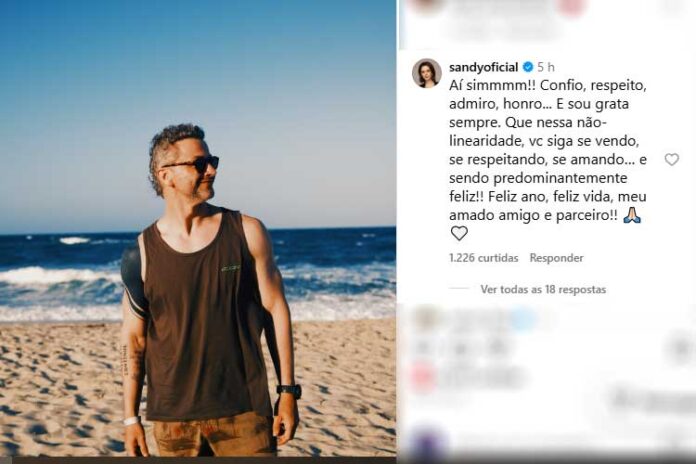The width and height of the screenshot is (696, 464).
Task: Open blurred brown avatar at top of comments
Action: (x=426, y=7)
